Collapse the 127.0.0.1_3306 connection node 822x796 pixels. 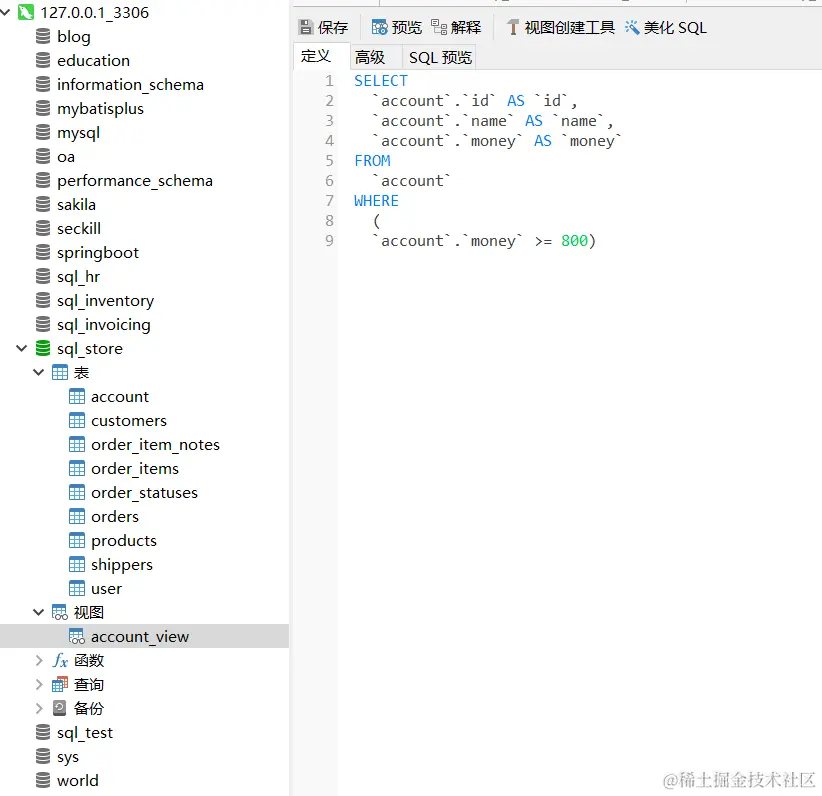5,12
